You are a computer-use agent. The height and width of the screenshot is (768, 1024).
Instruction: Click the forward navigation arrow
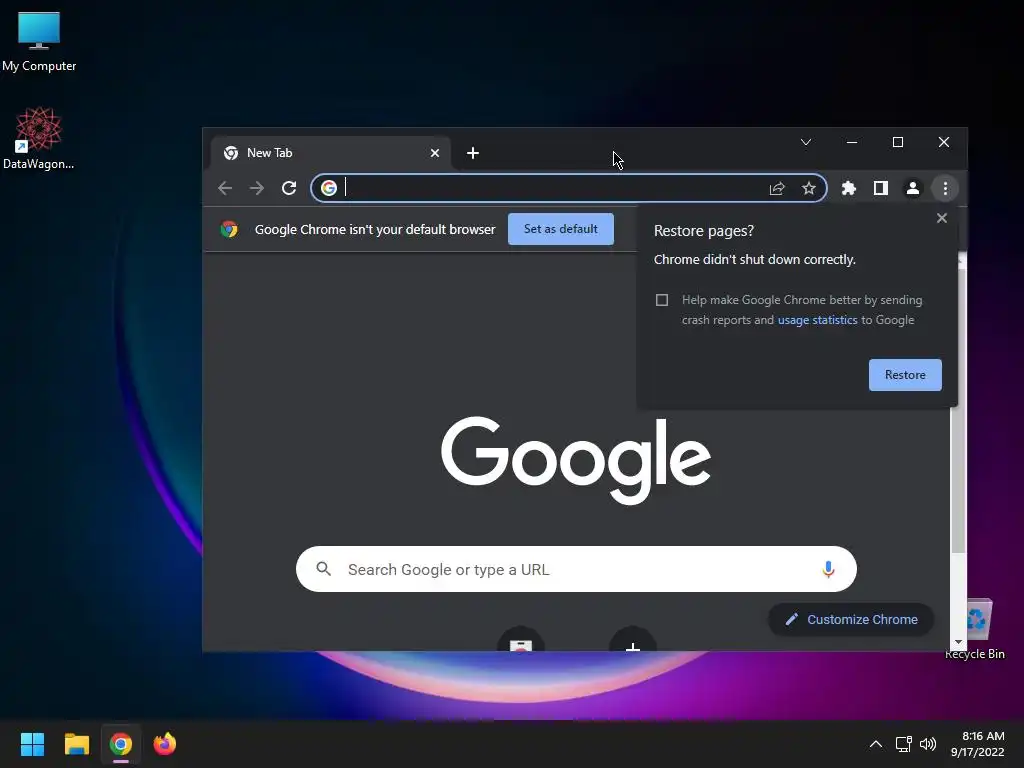[x=257, y=189]
